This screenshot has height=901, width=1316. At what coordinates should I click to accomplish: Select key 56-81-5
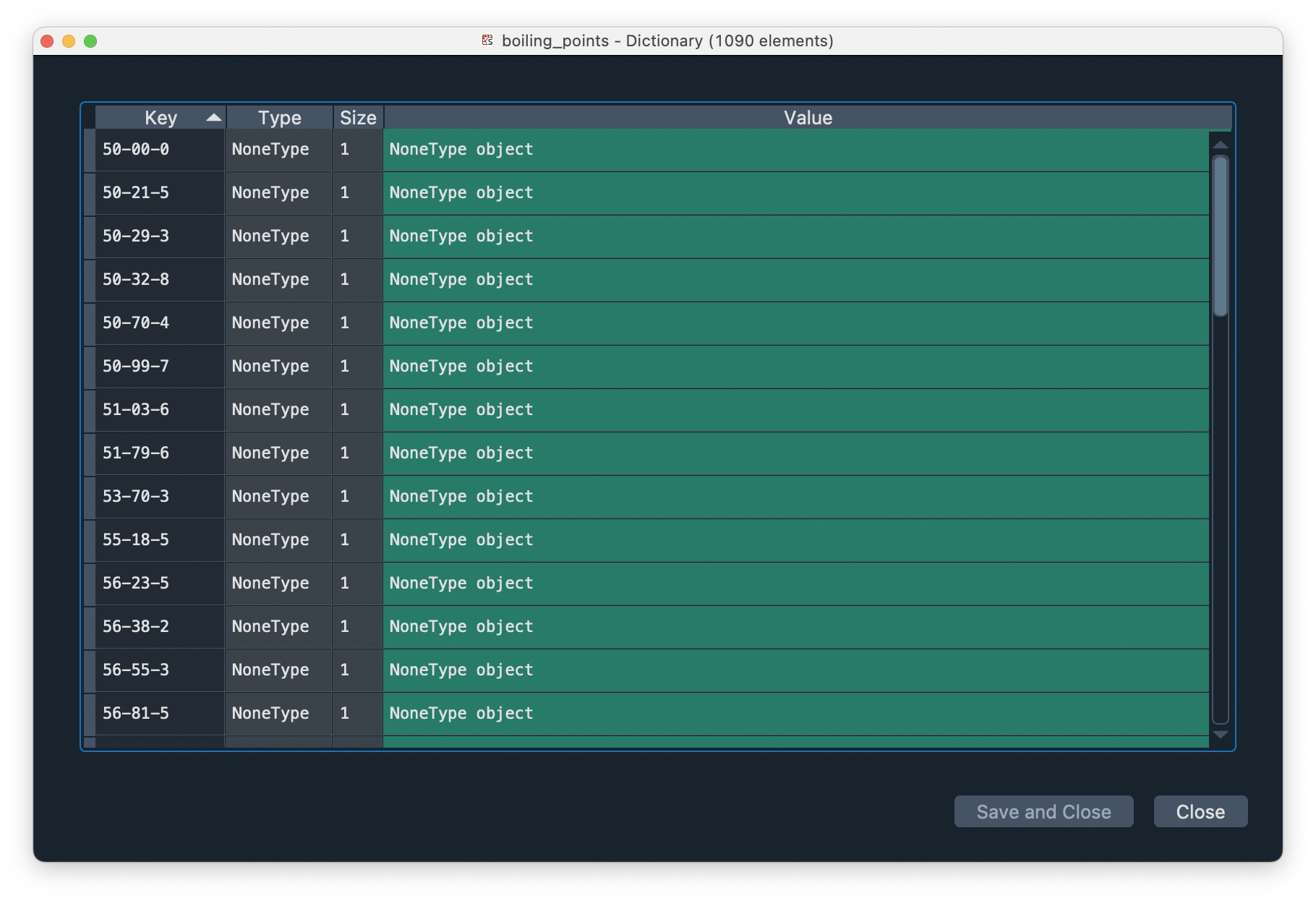point(160,714)
